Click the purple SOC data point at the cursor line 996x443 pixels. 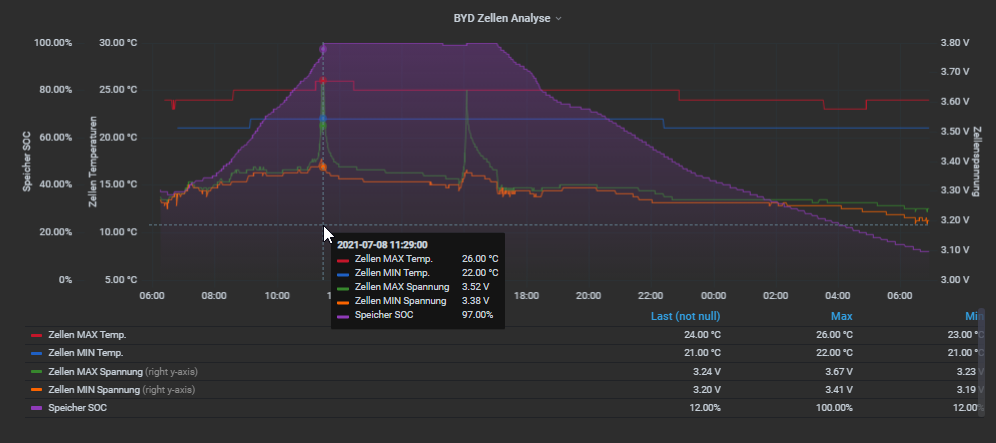(323, 49)
